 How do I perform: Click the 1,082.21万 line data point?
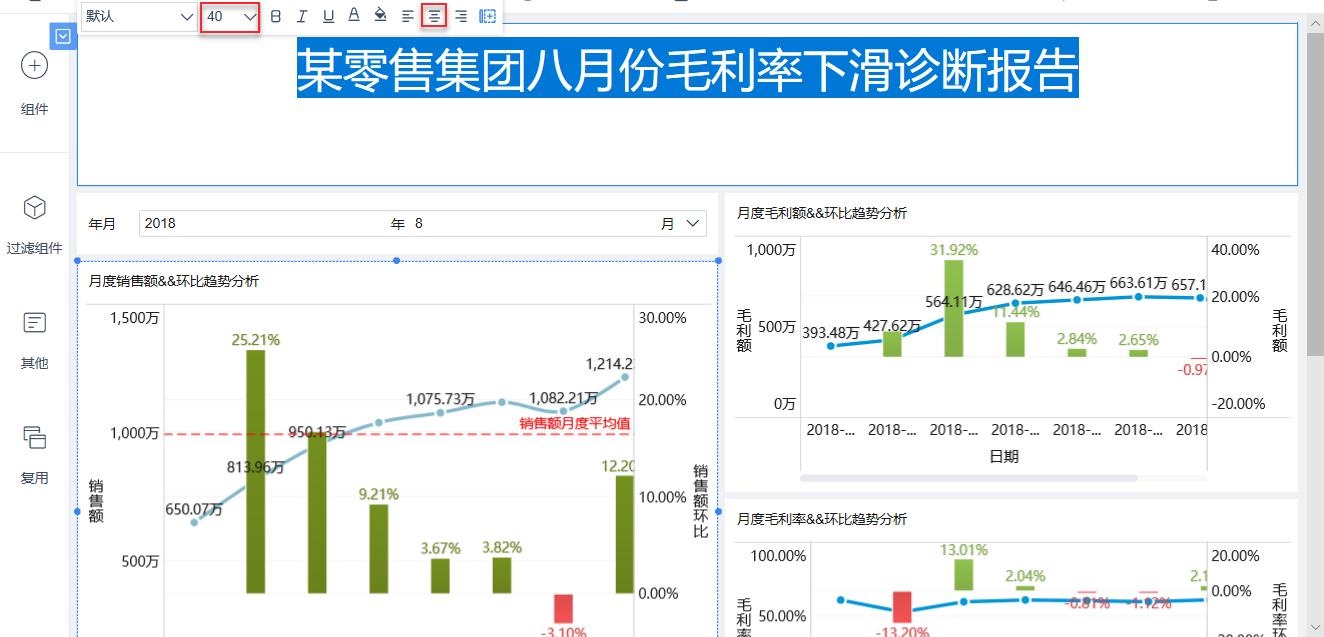click(x=563, y=411)
